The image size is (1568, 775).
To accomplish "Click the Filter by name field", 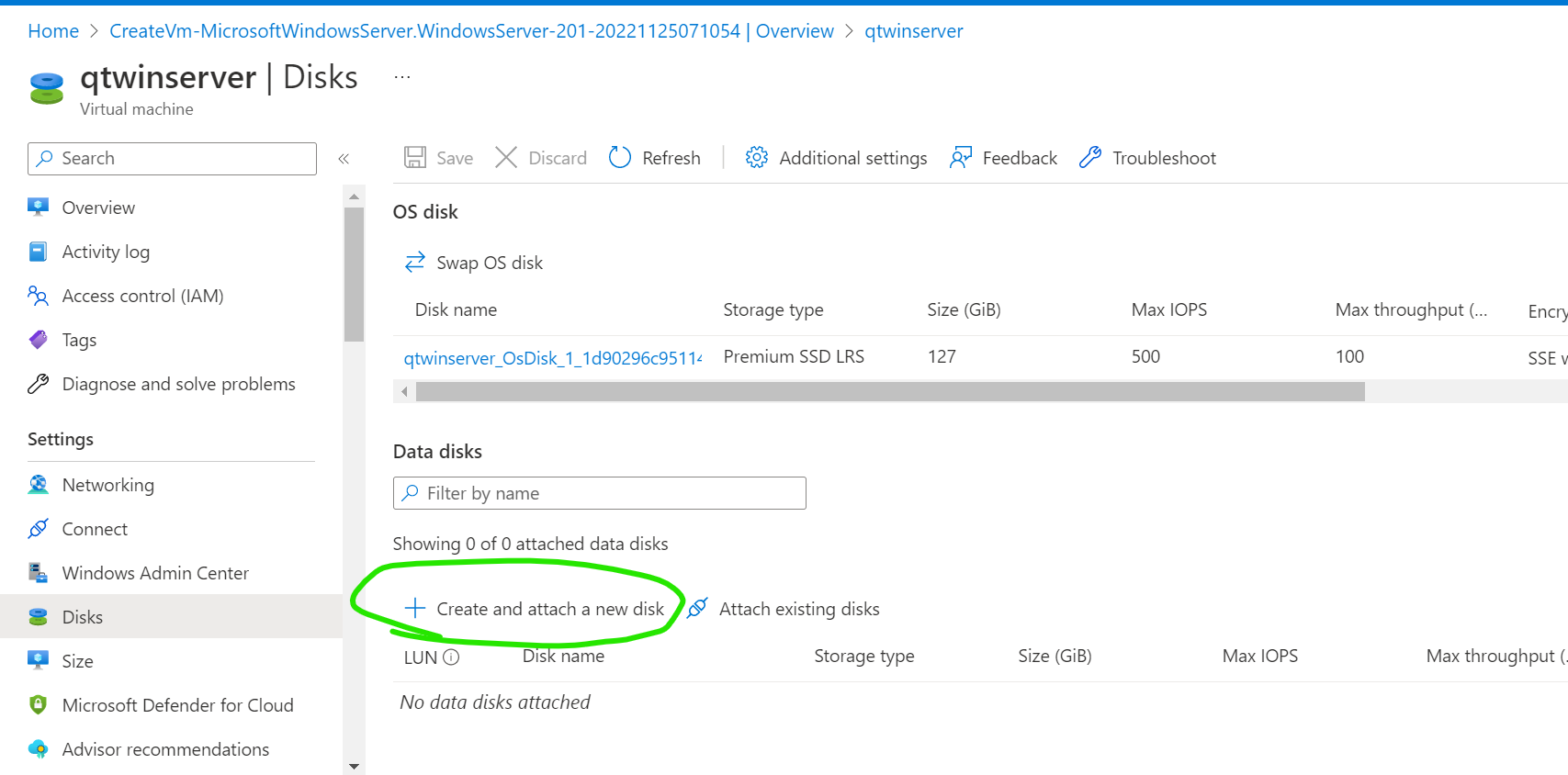I will [x=600, y=493].
